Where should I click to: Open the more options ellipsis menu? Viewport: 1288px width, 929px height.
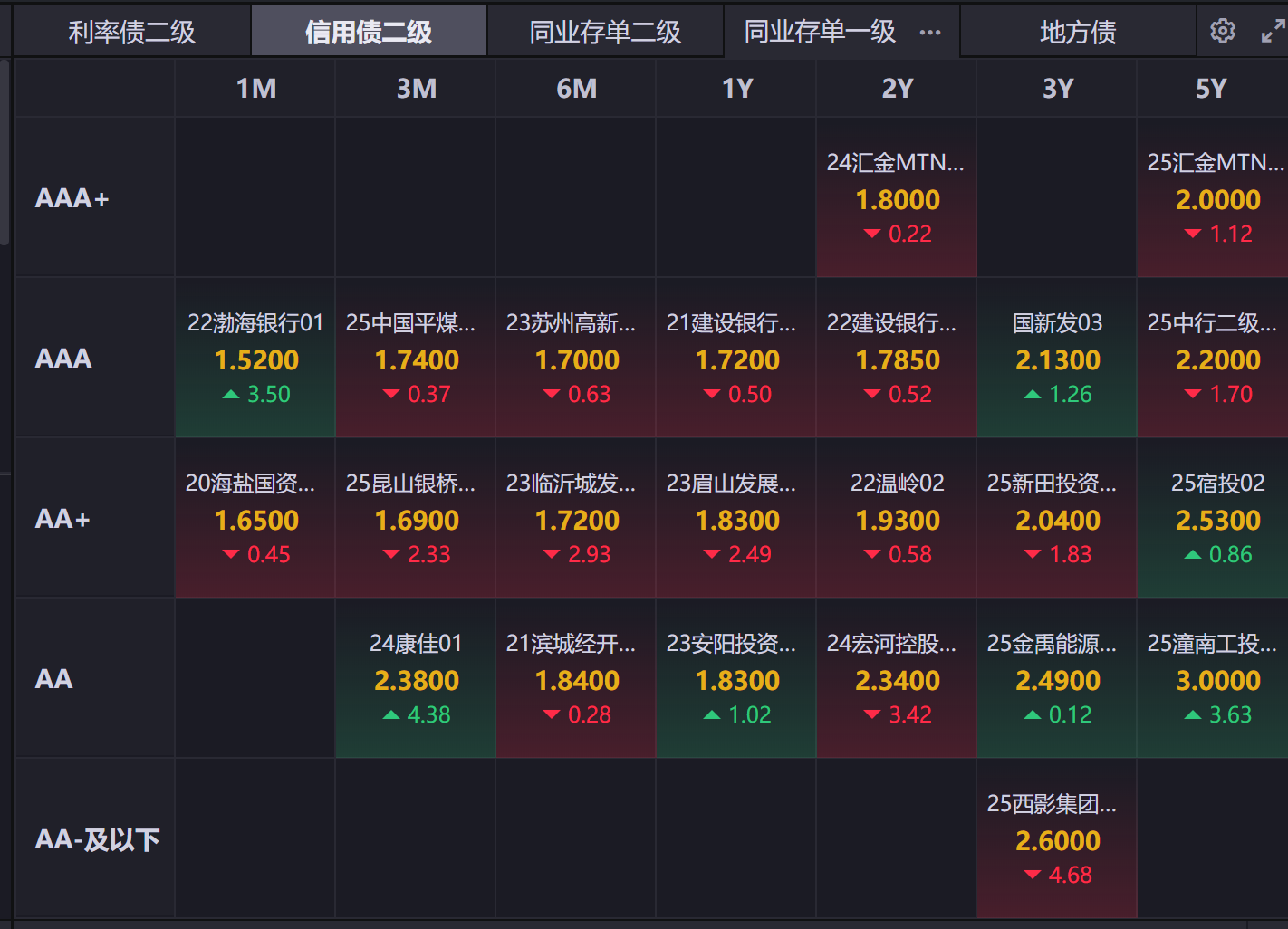click(930, 33)
